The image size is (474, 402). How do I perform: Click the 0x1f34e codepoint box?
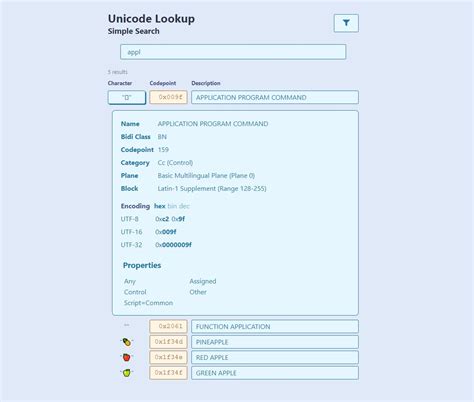point(168,357)
